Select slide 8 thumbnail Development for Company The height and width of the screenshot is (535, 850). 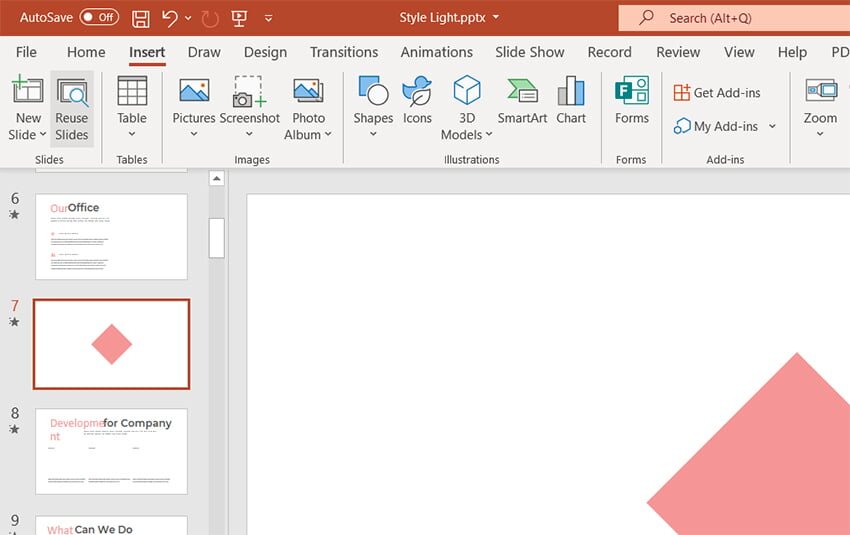click(x=111, y=450)
